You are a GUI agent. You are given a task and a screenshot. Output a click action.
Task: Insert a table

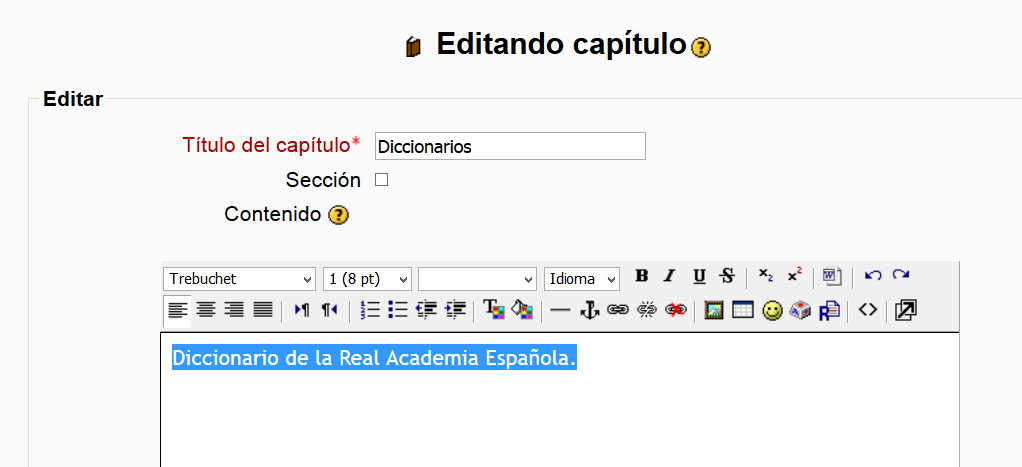[x=743, y=310]
